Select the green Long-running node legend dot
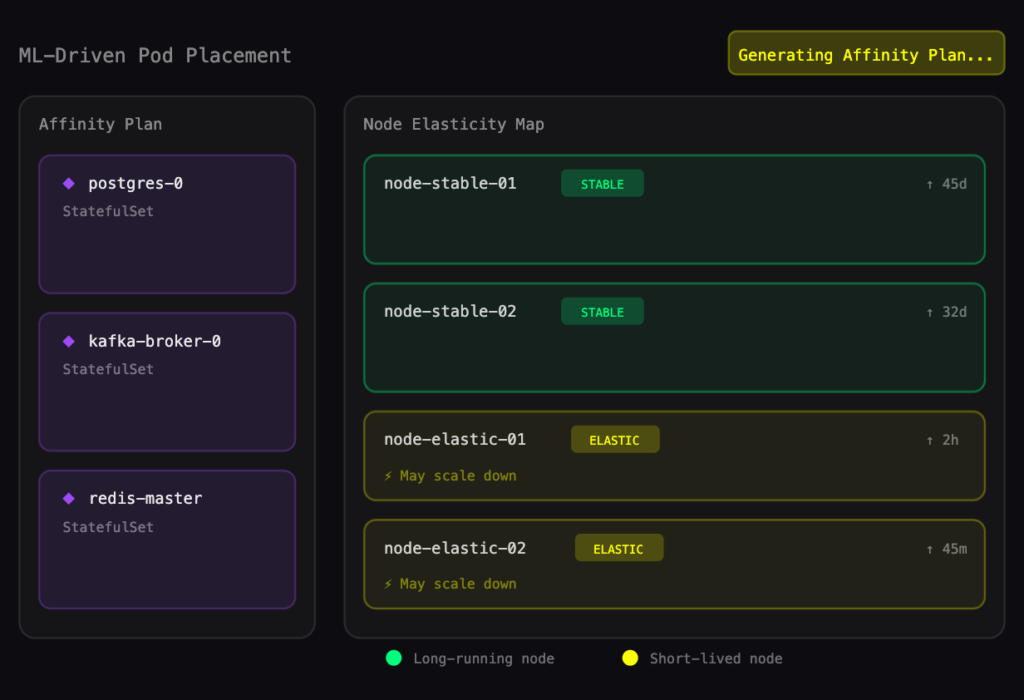The width and height of the screenshot is (1024, 700). [x=394, y=658]
